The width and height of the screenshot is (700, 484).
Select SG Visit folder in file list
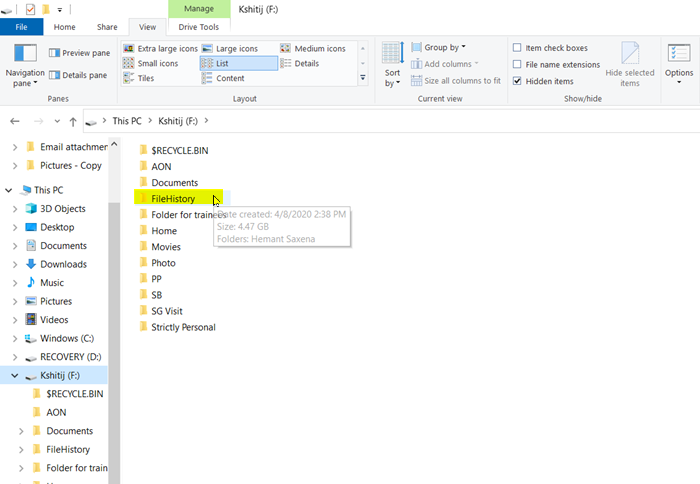pyautogui.click(x=161, y=311)
